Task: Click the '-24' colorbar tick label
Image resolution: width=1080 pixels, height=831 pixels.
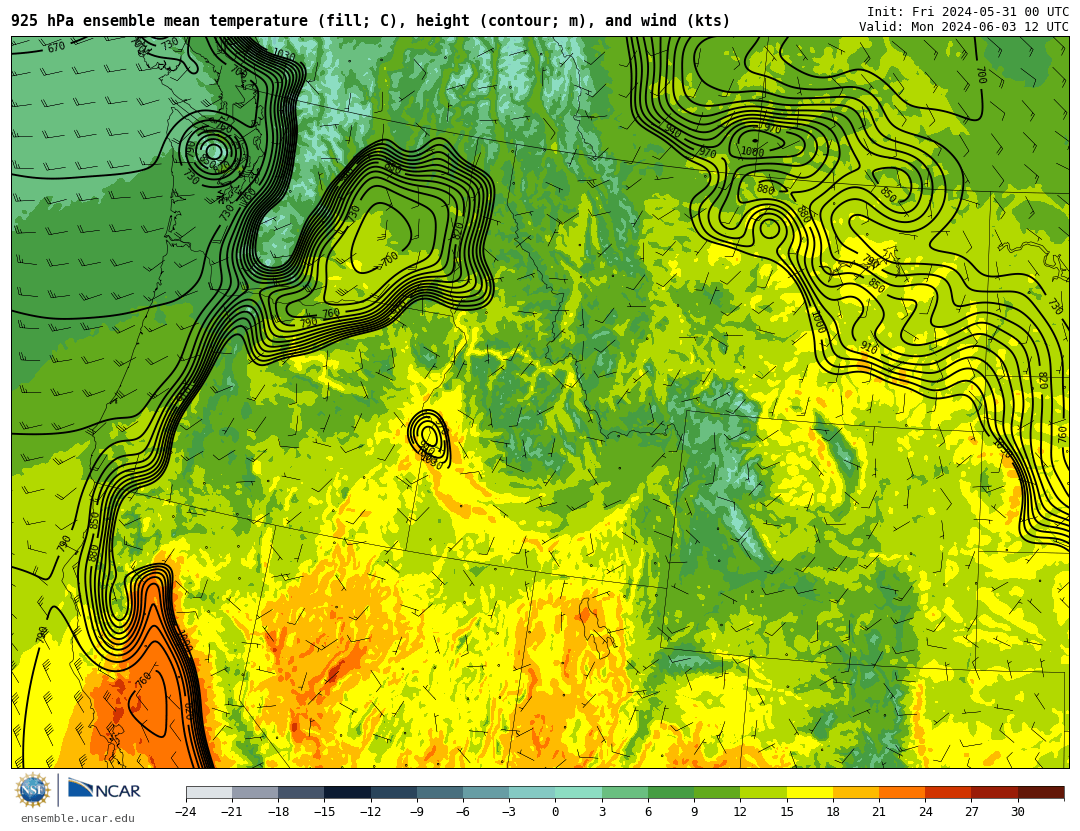Action: [x=186, y=812]
